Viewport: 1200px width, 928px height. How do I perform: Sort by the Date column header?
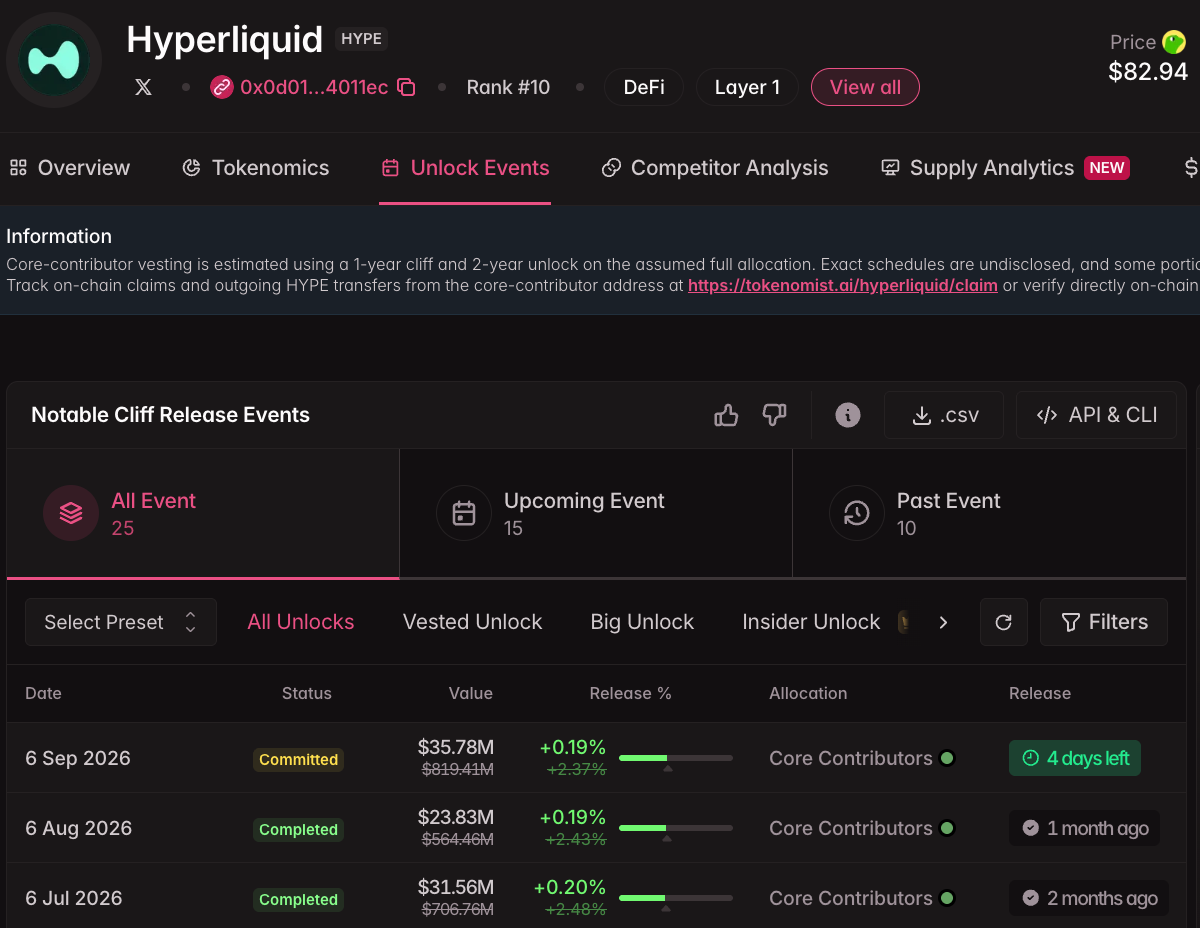tap(43, 693)
